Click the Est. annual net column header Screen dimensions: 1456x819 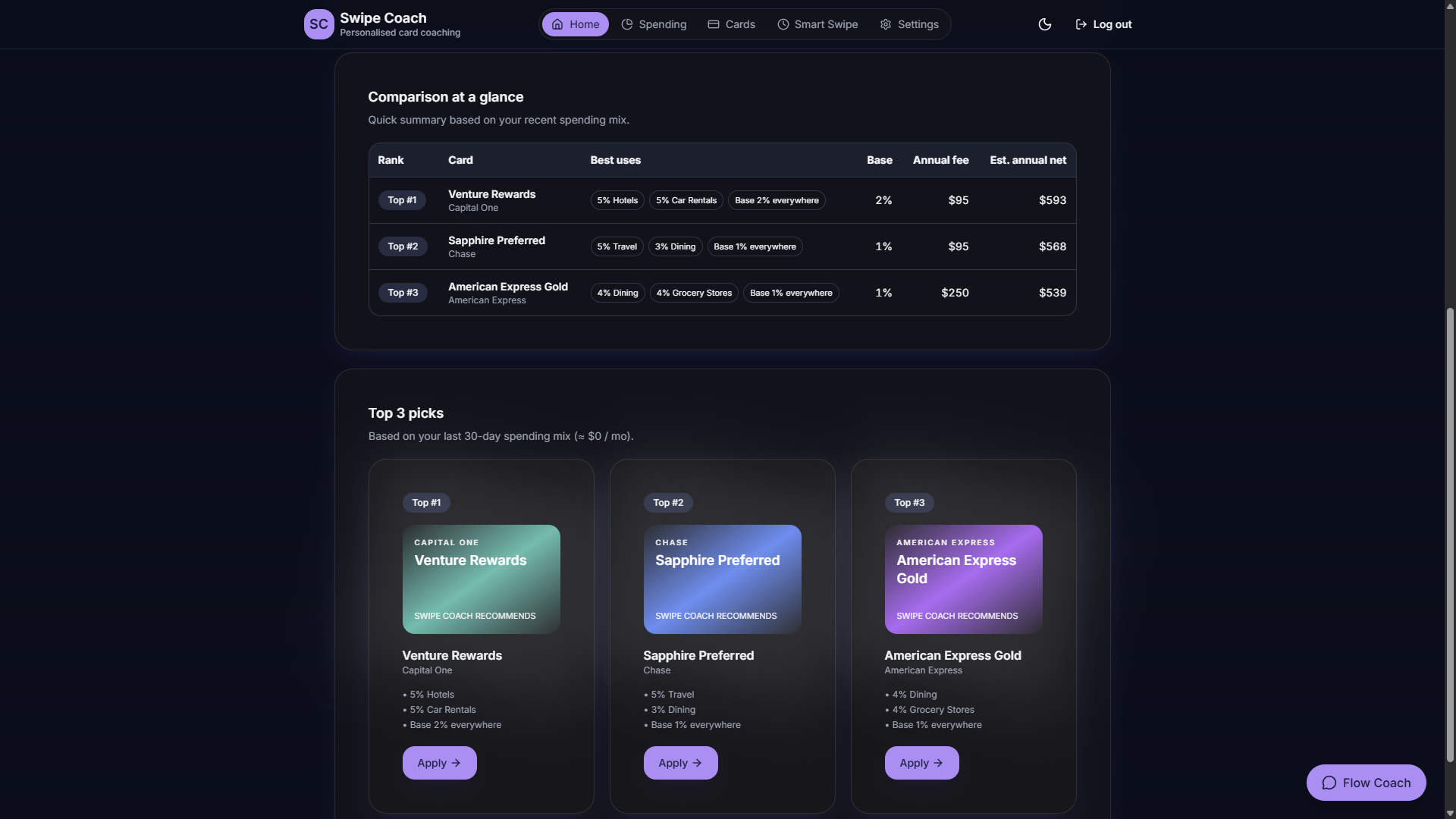click(1028, 160)
